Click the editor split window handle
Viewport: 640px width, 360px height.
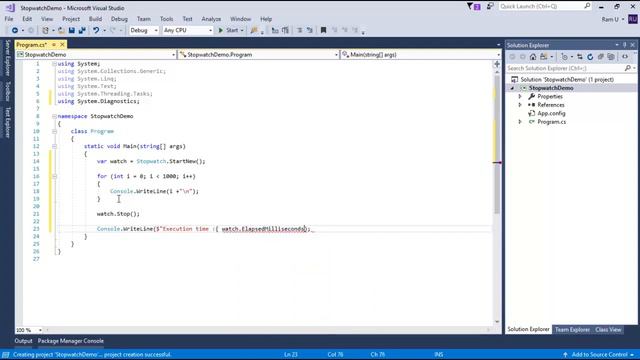coord(497,64)
